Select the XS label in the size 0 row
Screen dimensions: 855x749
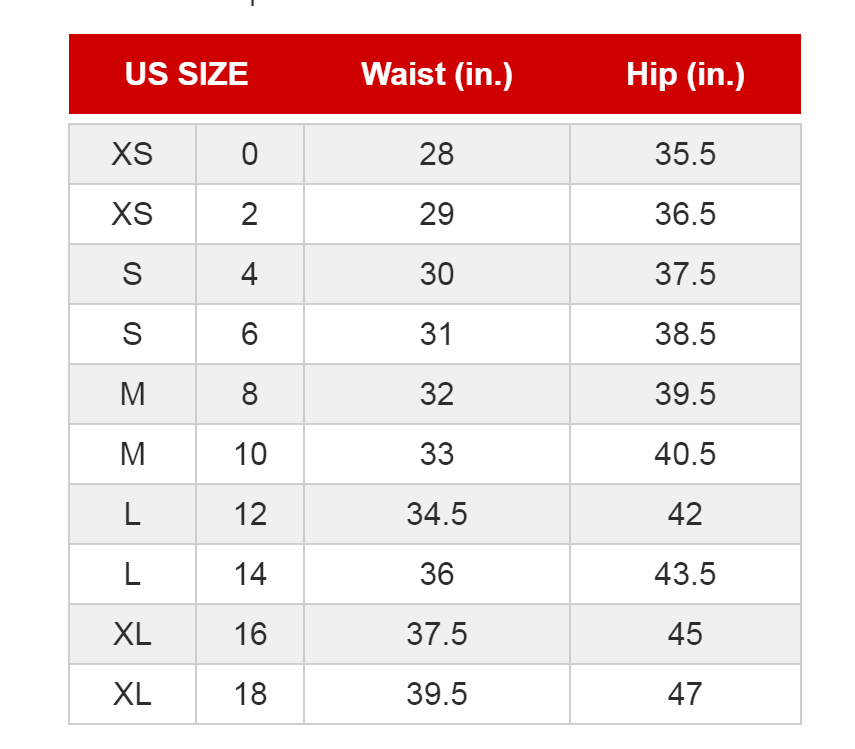tap(132, 154)
